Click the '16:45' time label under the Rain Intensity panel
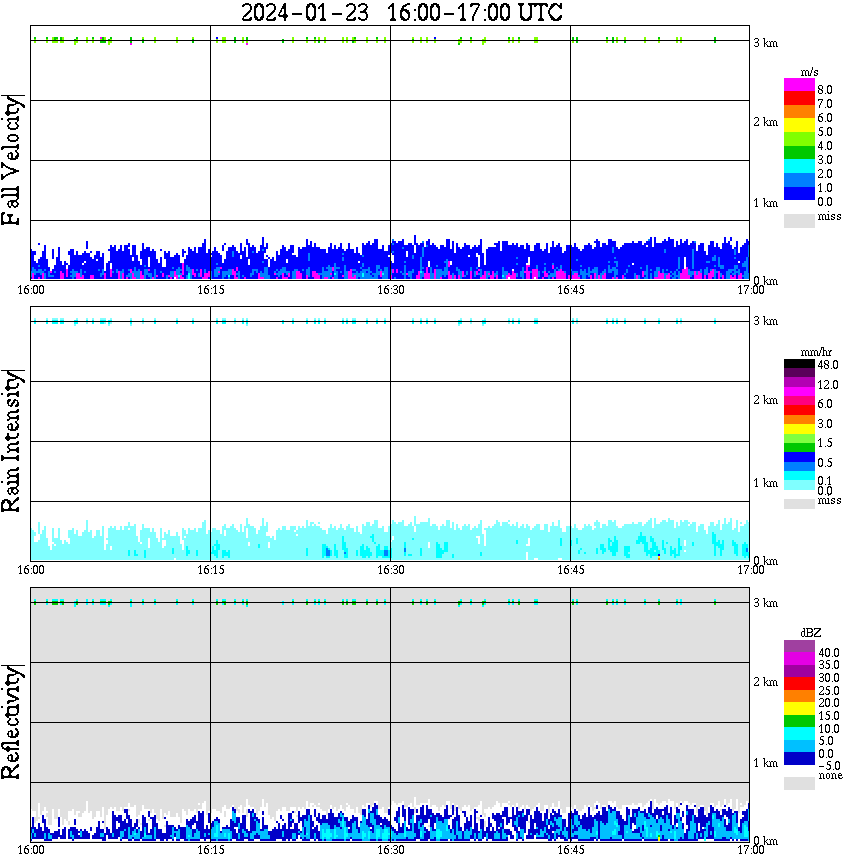This screenshot has height=868, width=850. (570, 570)
